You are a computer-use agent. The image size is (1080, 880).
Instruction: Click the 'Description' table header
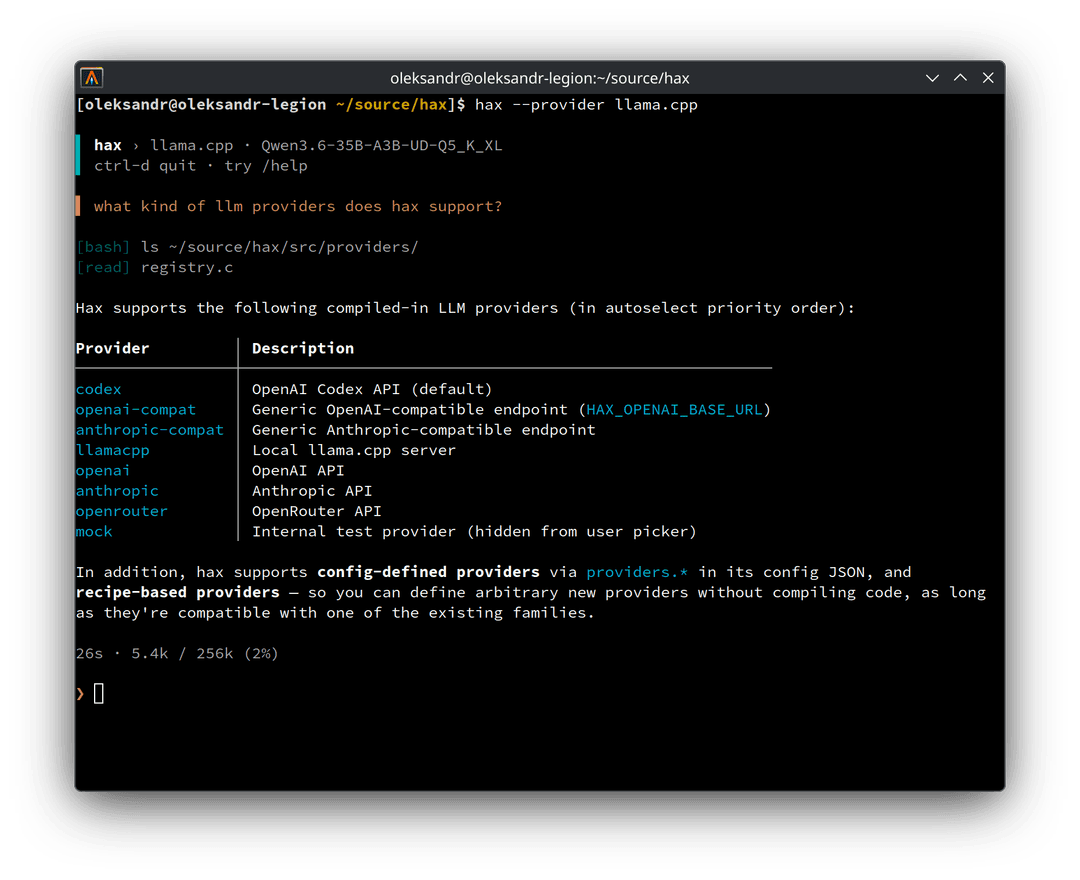302,348
